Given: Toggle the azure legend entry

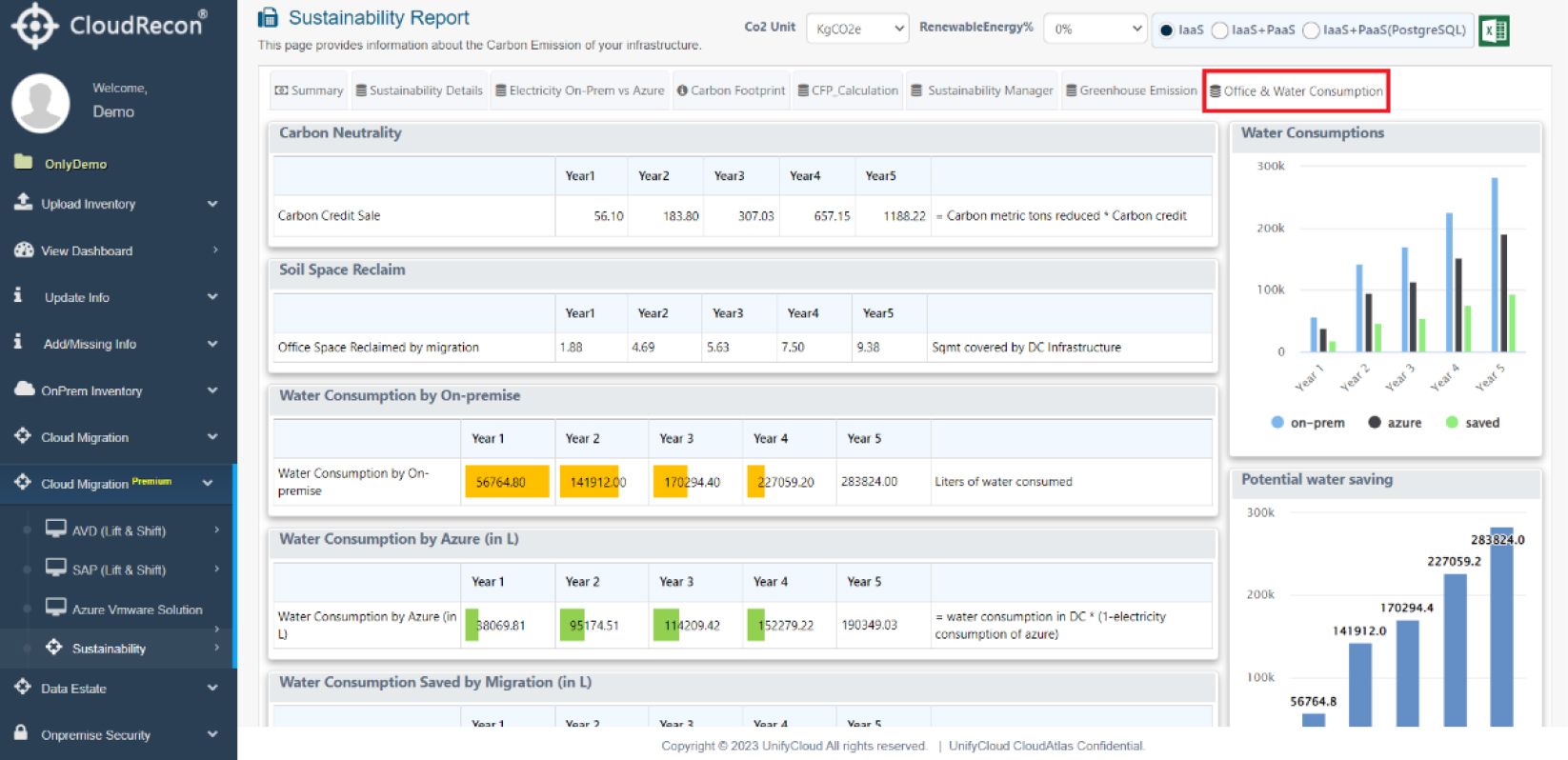Looking at the screenshot, I should [1395, 422].
